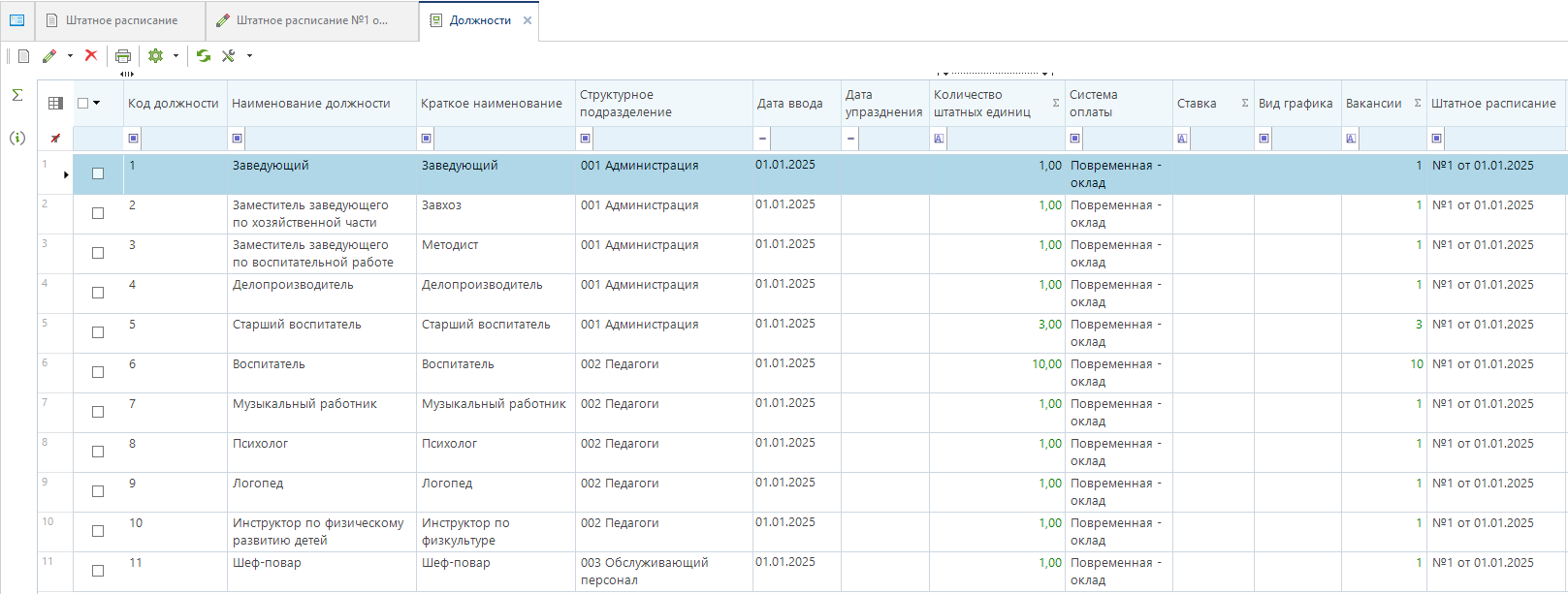Click filter field under Краткое наименование
This screenshot has height=594, width=1568.
[x=504, y=139]
